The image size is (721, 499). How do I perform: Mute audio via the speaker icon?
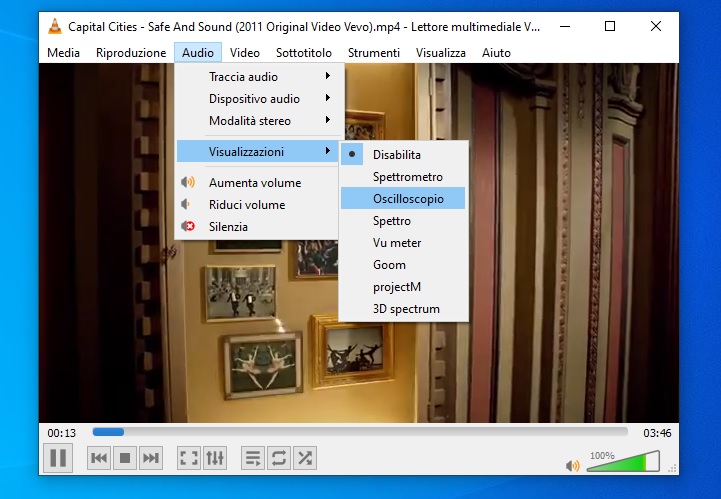[x=572, y=466]
